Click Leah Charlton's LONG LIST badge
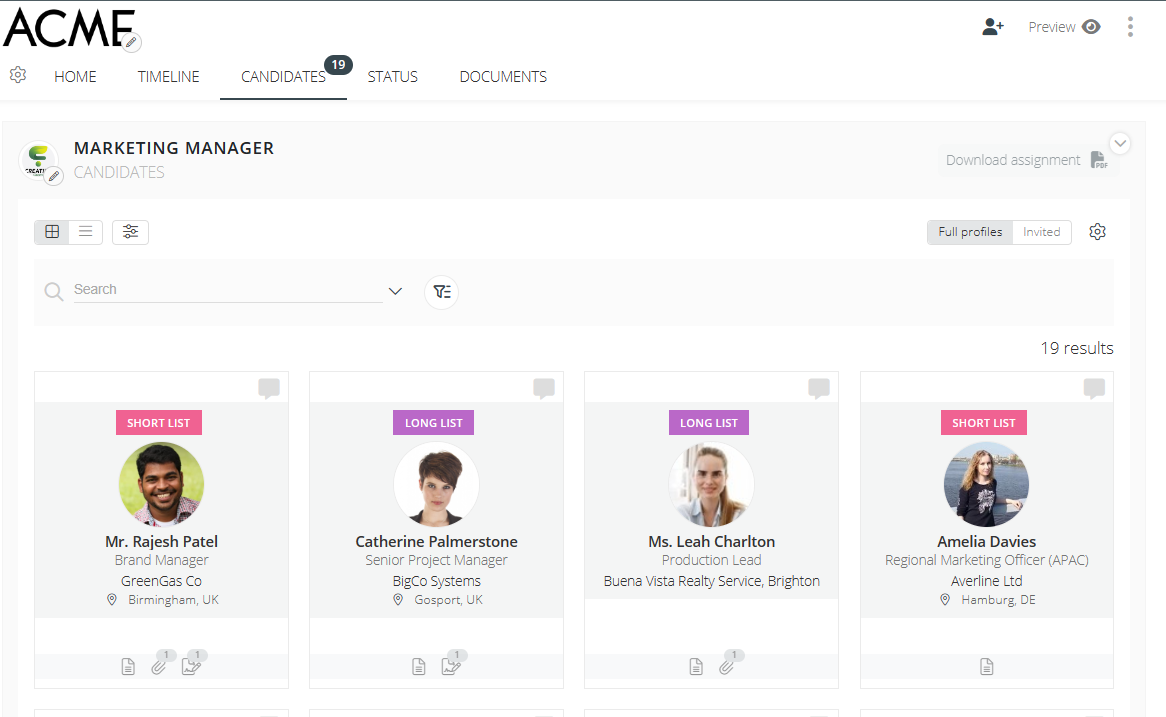The image size is (1166, 717). 709,422
